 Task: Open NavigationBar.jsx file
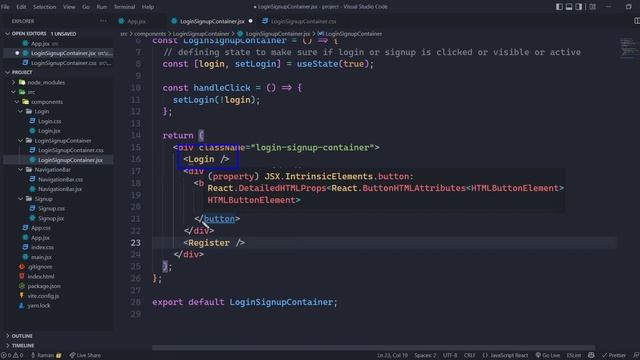point(60,189)
